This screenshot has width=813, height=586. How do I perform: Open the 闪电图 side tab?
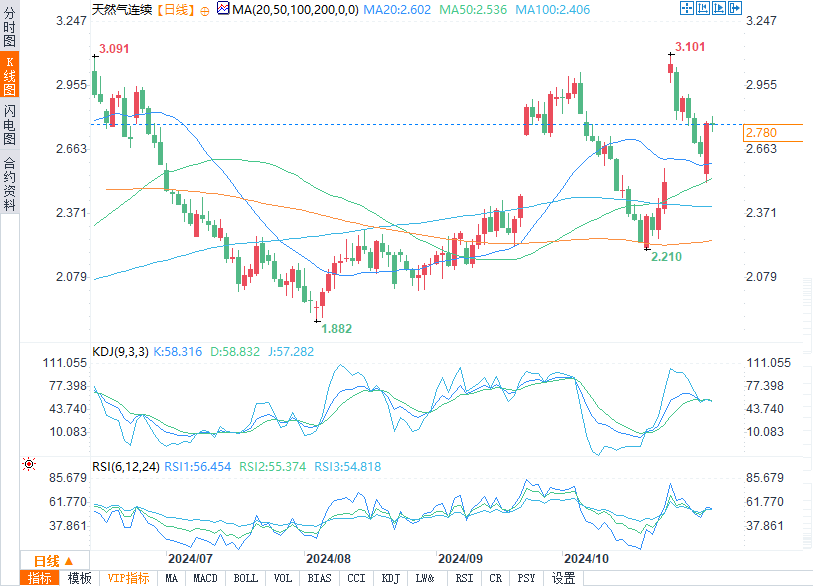tap(9, 124)
